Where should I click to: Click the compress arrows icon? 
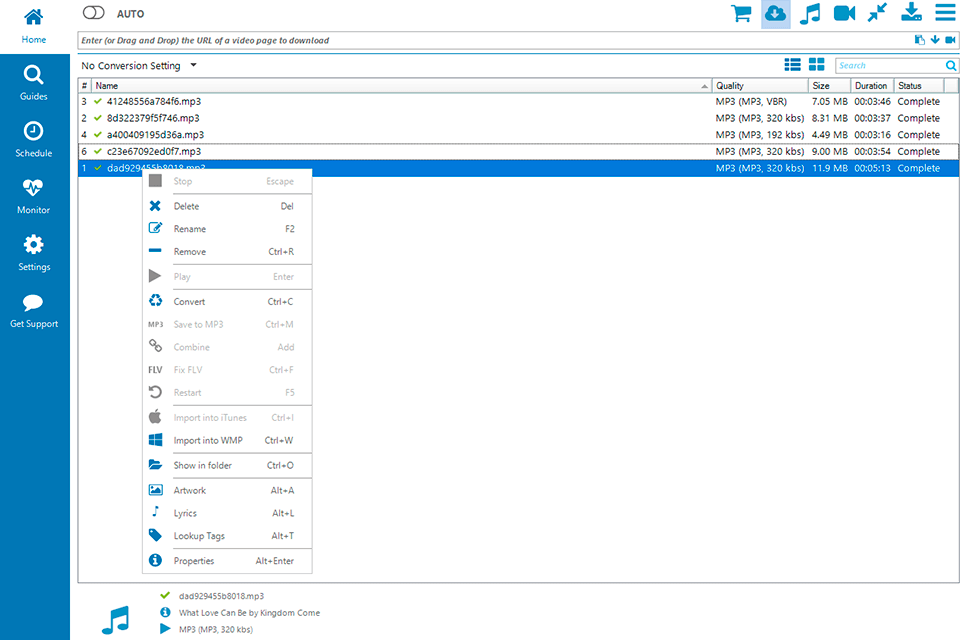pyautogui.click(x=877, y=13)
